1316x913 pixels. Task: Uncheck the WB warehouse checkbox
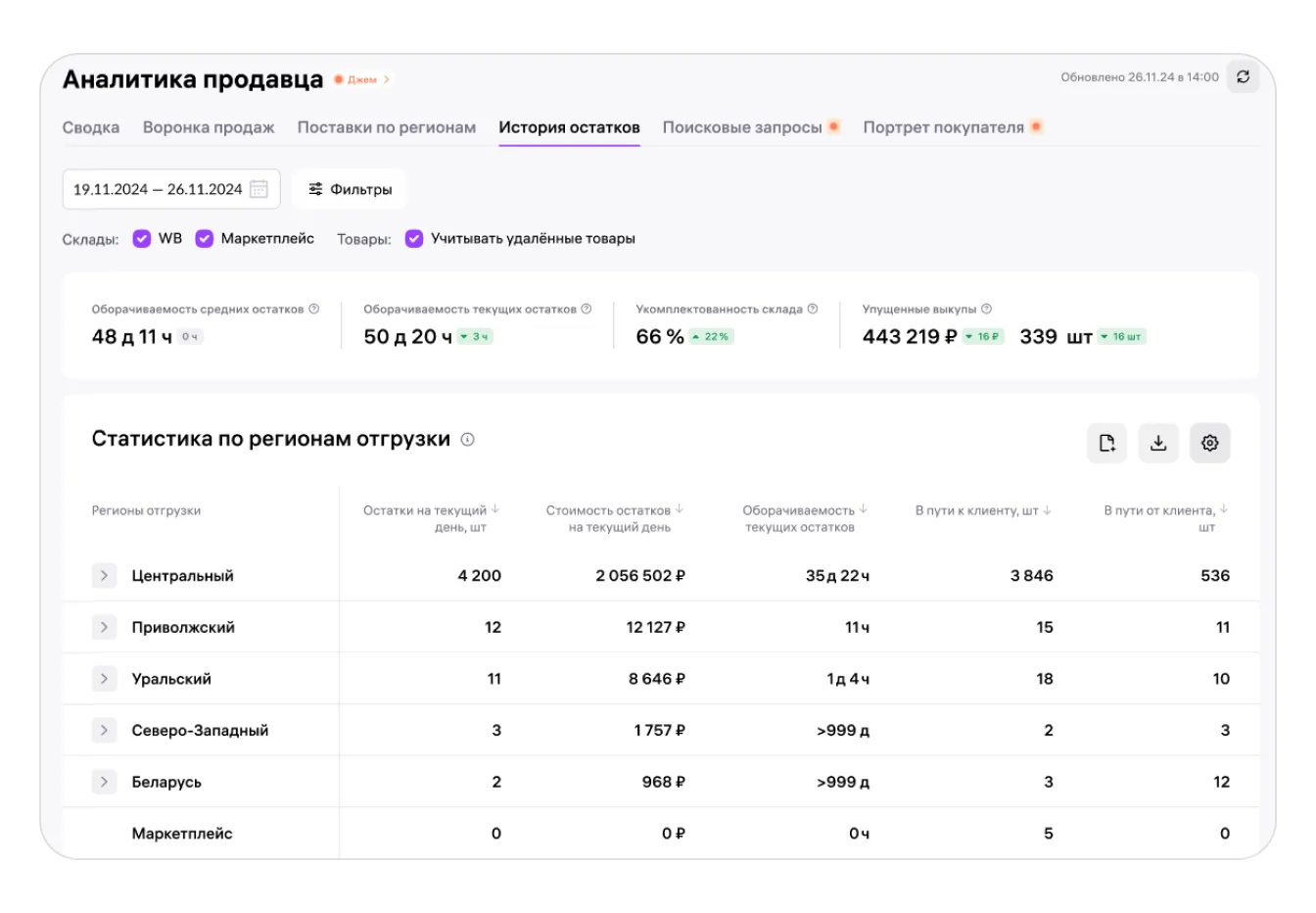point(142,239)
